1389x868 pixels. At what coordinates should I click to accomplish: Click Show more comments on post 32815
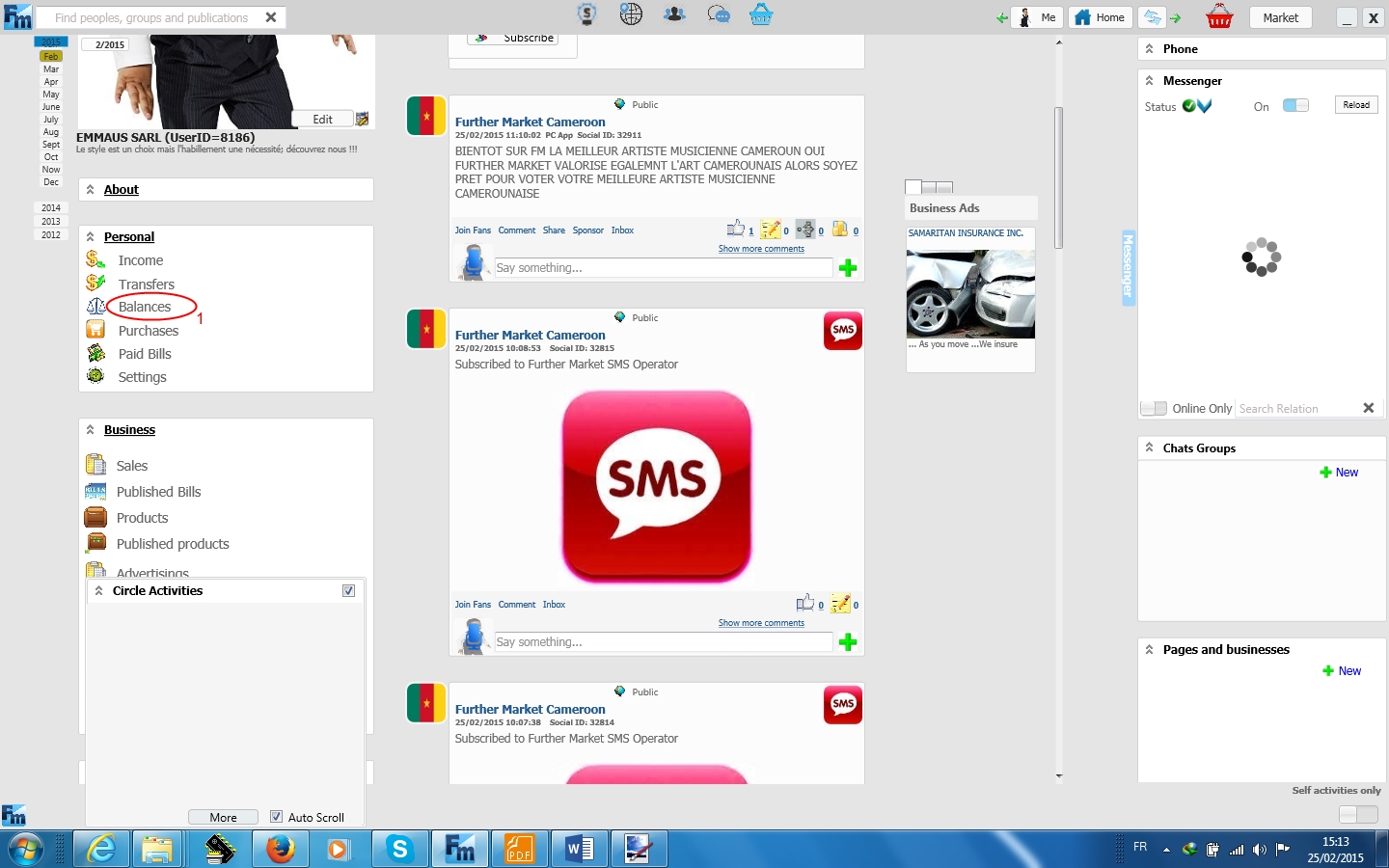(x=761, y=623)
